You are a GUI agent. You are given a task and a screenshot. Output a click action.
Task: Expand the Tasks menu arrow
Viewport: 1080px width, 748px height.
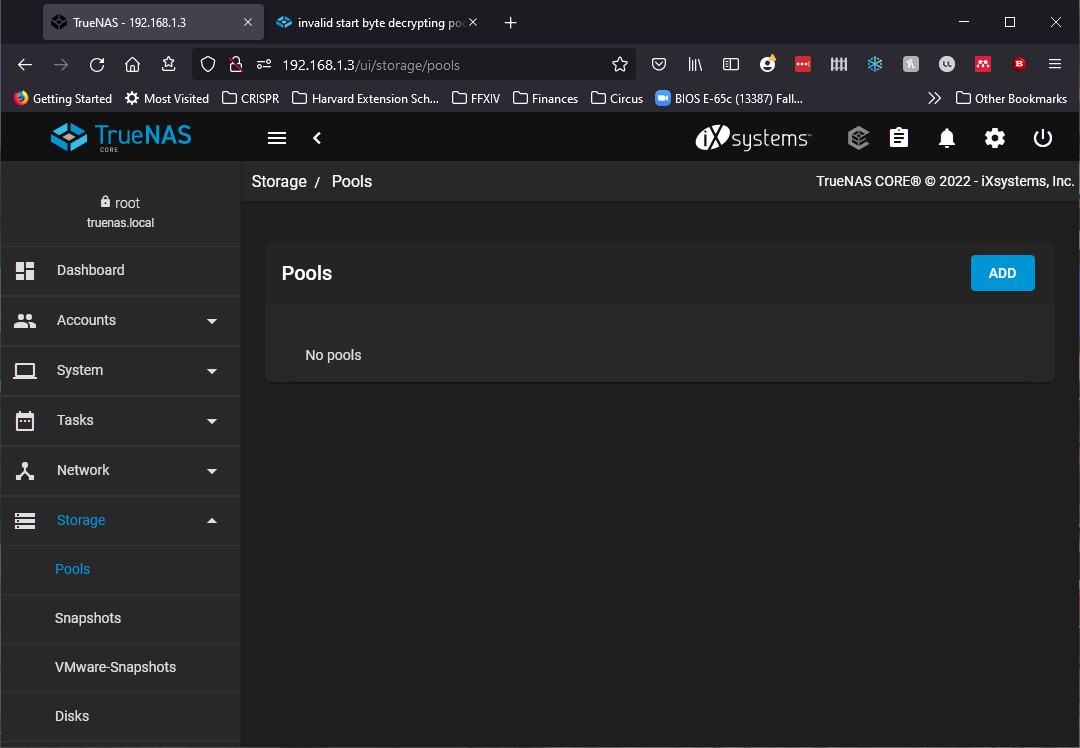212,421
